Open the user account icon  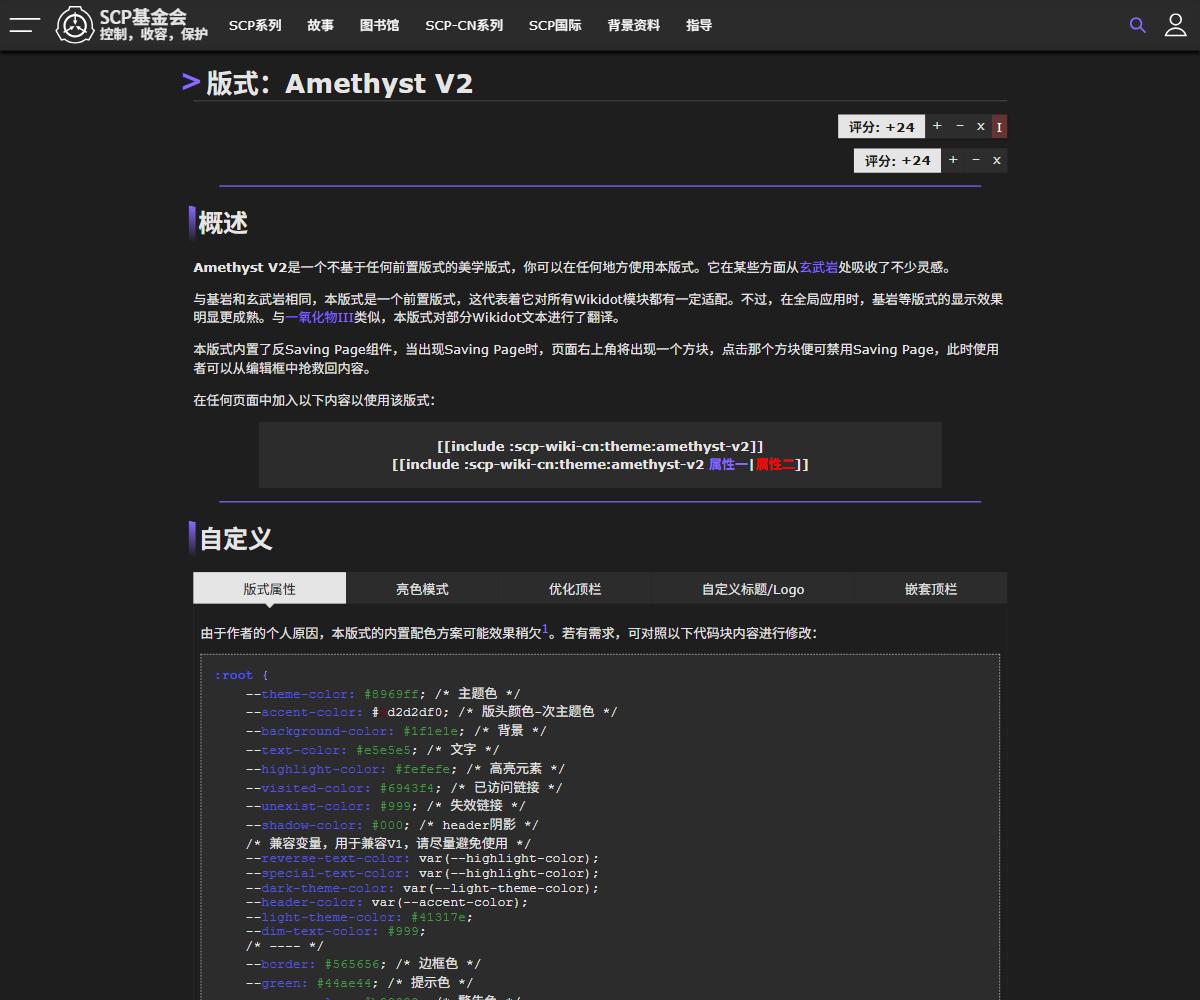(1176, 25)
